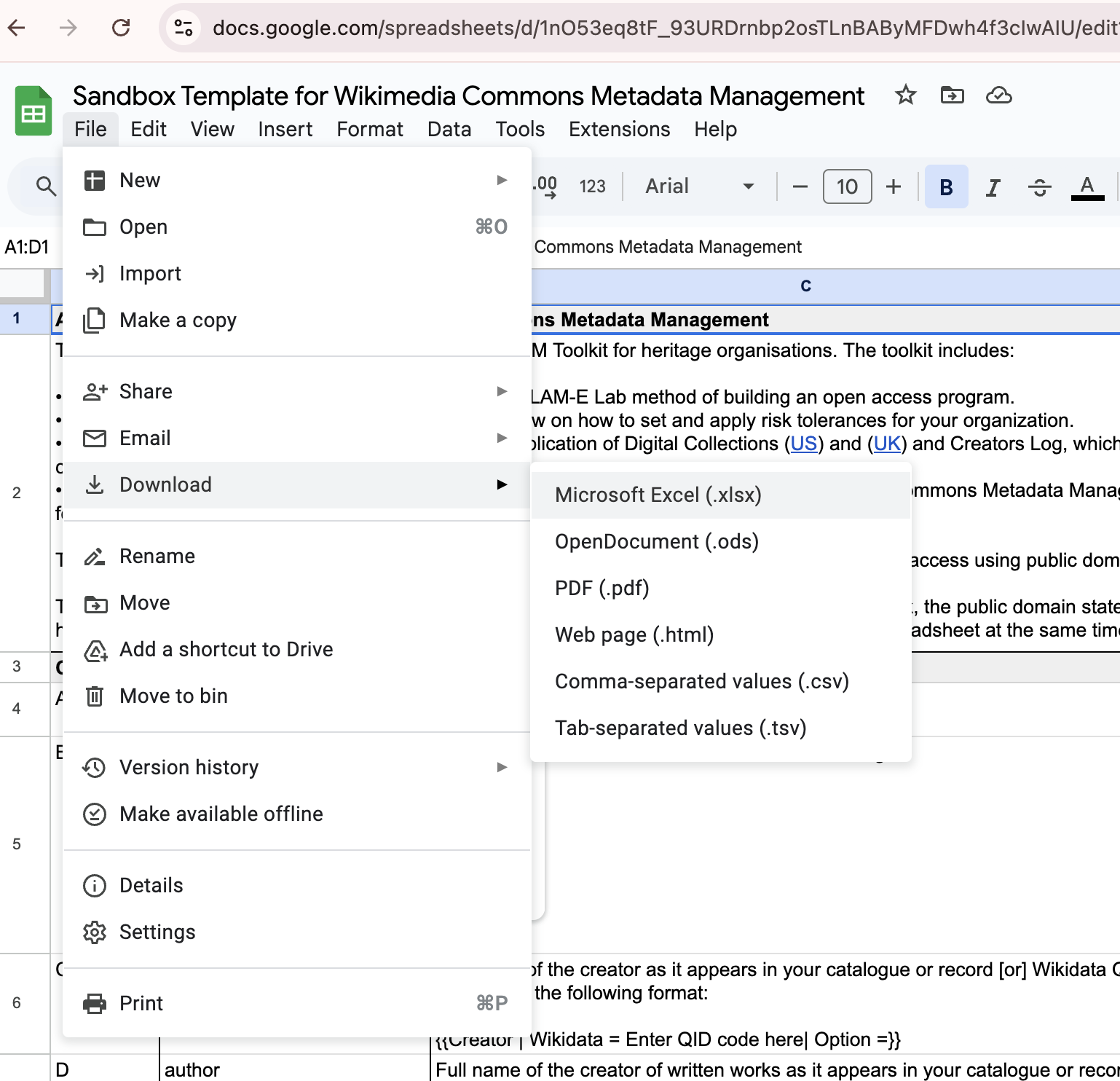1120x1081 pixels.
Task: Reload the page
Action: click(x=121, y=28)
